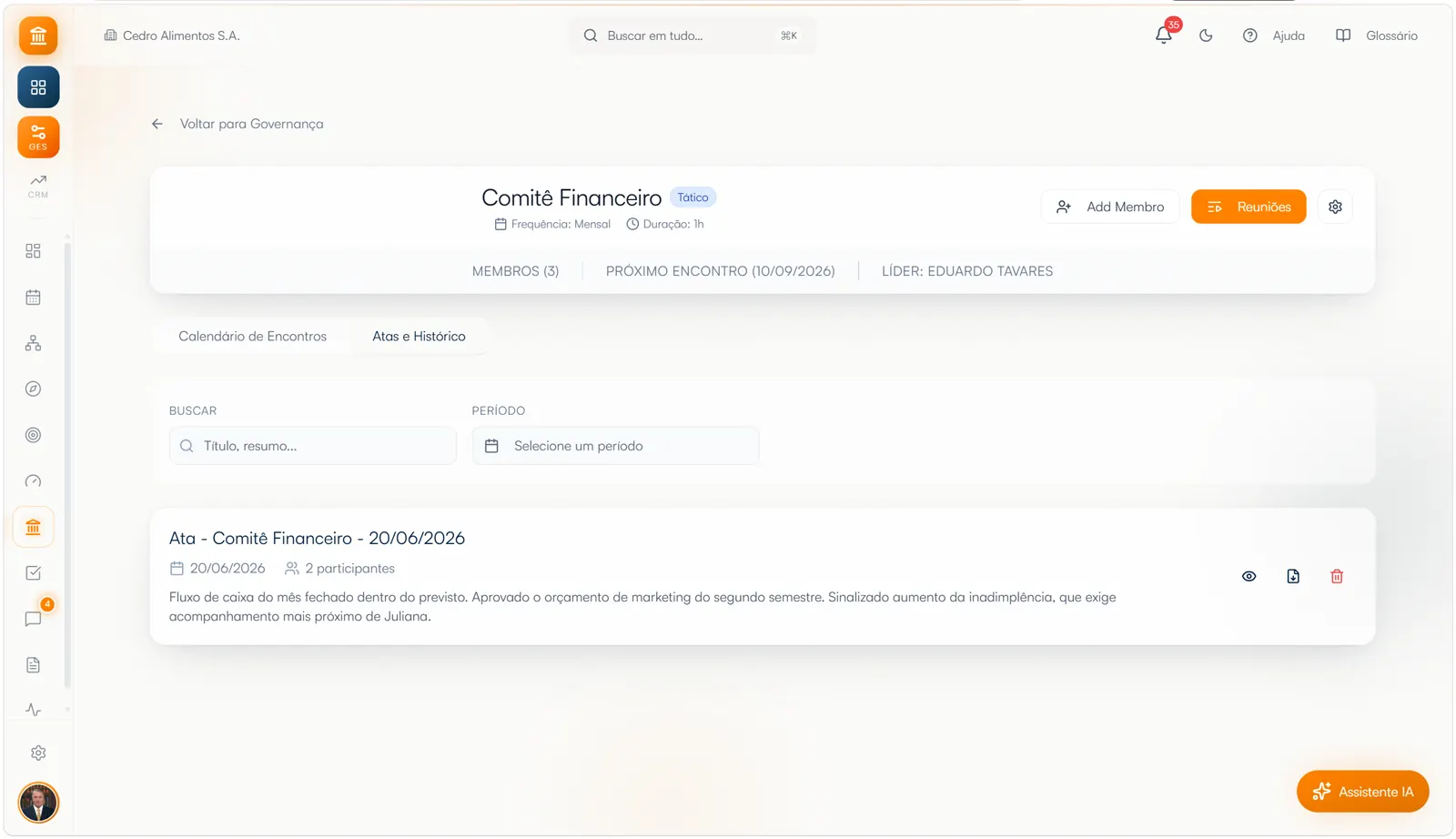This screenshot has height=839, width=1456.
Task: Click the Frequência: Mensal label
Action: click(x=552, y=225)
